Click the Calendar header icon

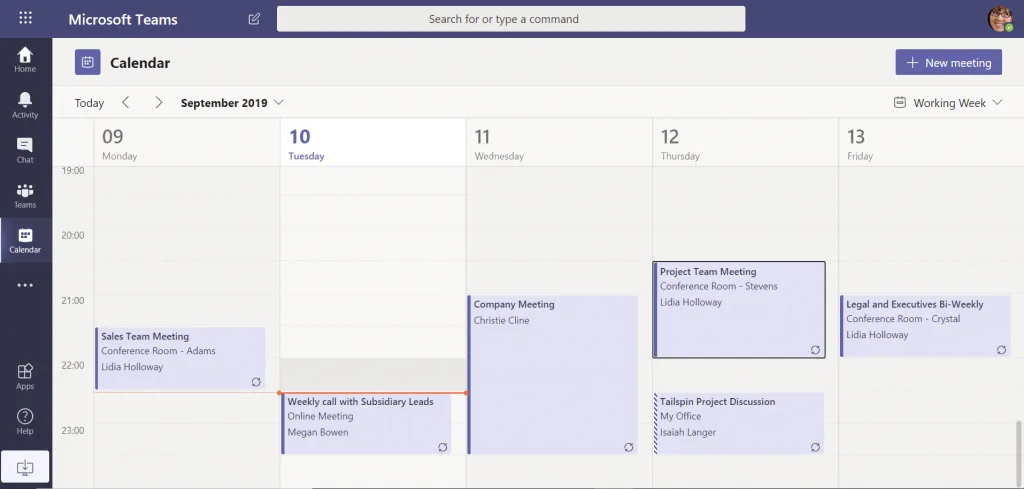(88, 62)
